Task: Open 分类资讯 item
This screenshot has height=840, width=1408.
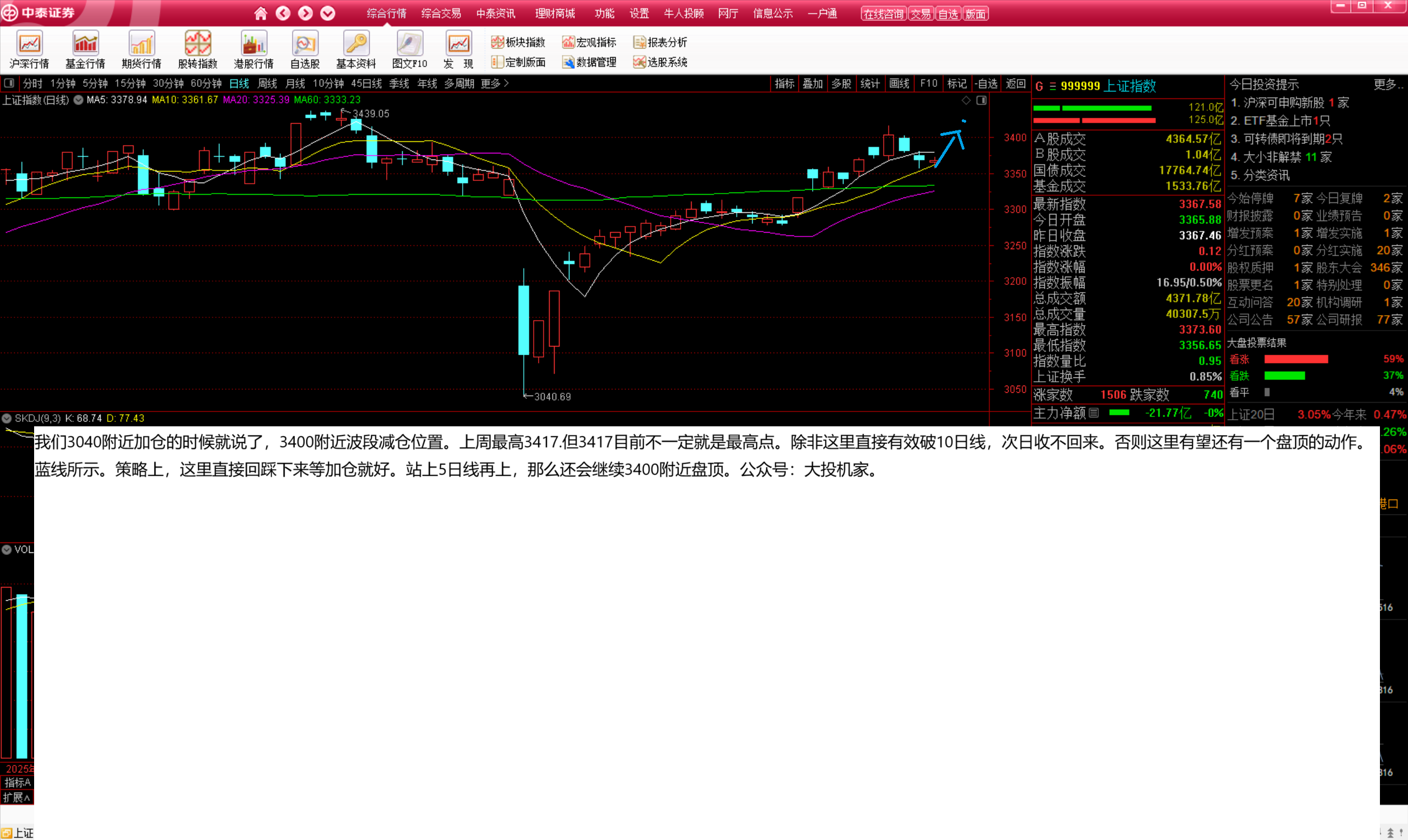Action: point(1260,175)
